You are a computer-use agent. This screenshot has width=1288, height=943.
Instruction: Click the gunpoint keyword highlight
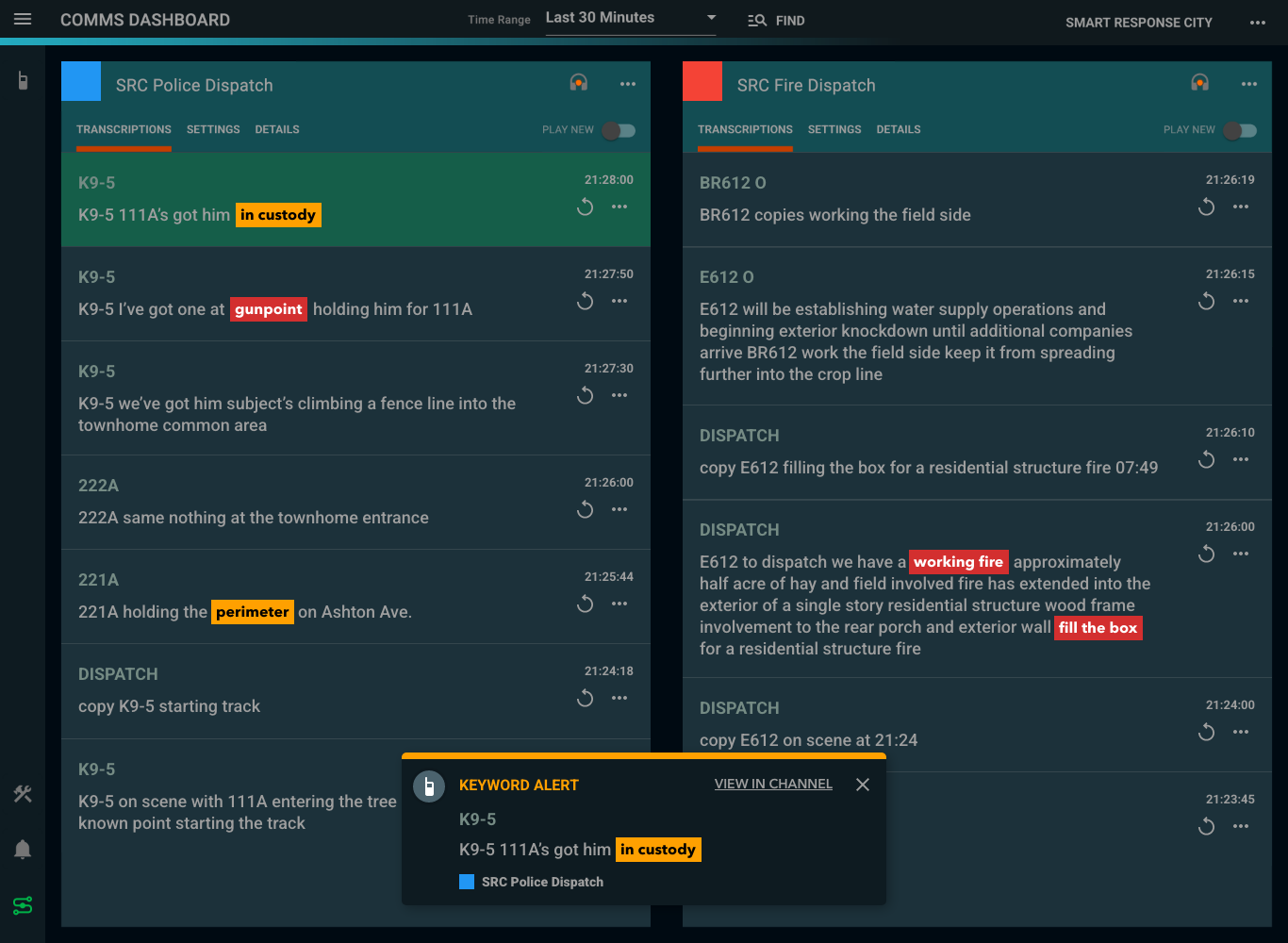[x=269, y=309]
